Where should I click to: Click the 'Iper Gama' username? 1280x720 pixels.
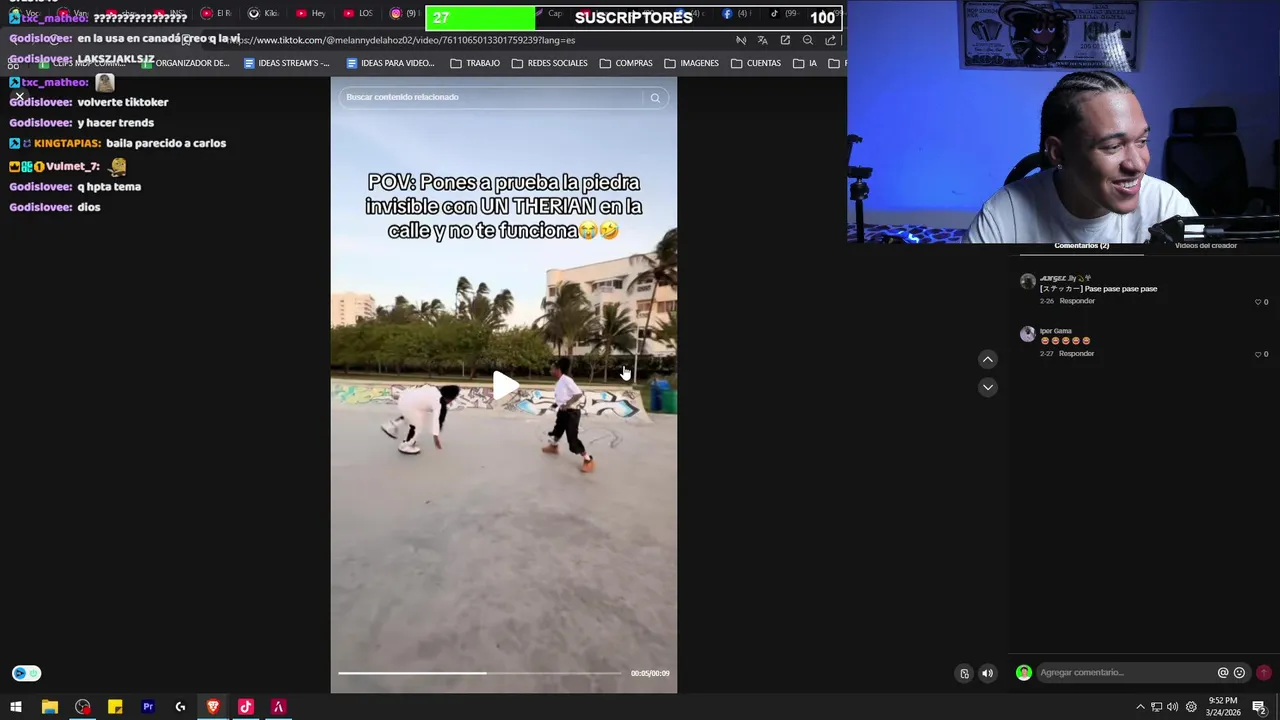tap(1055, 331)
